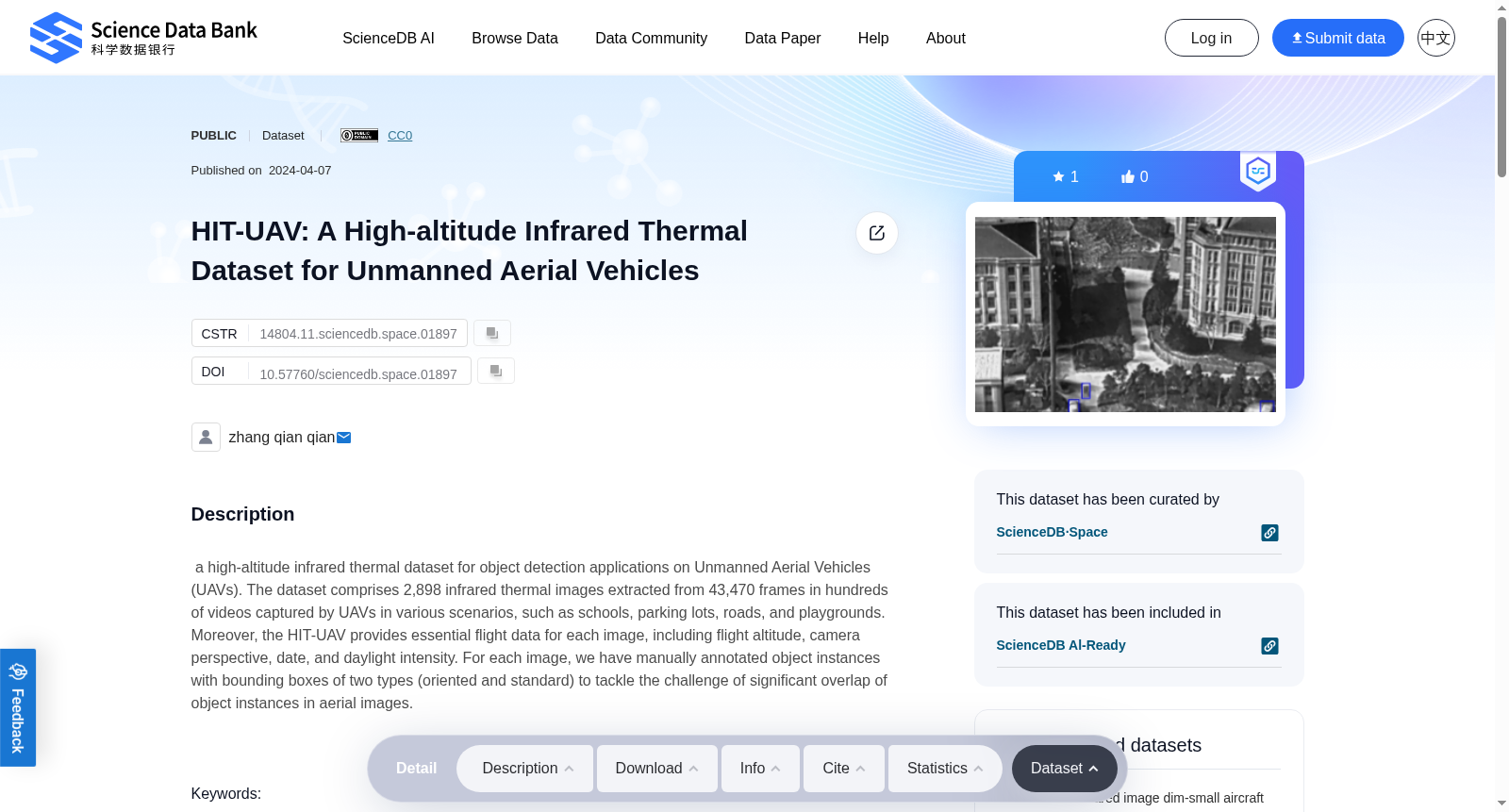Click the DOI value 10.57760/sciencedb.space.01897
Viewport: 1509px width, 812px height.
point(358,374)
